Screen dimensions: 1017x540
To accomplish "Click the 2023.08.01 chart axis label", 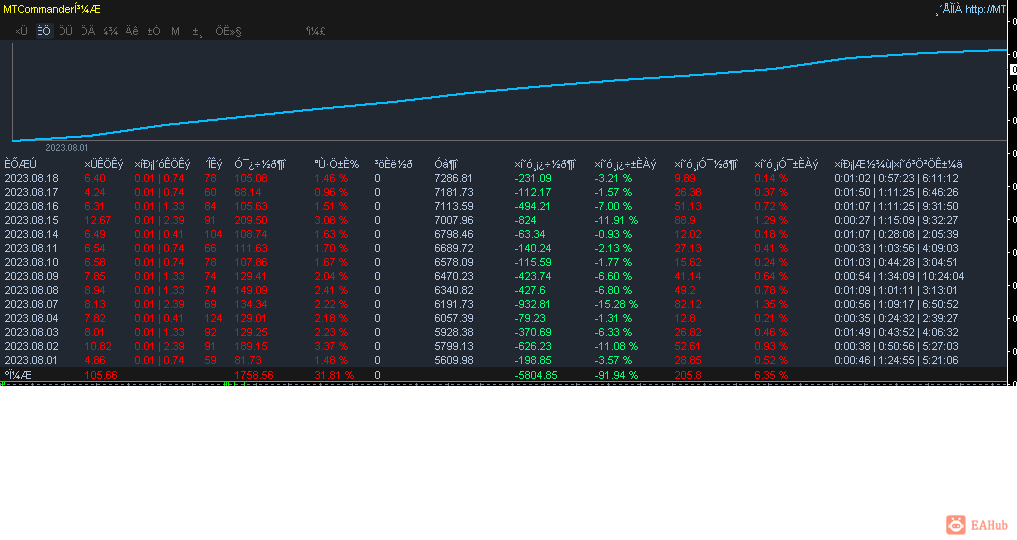I will pos(67,148).
